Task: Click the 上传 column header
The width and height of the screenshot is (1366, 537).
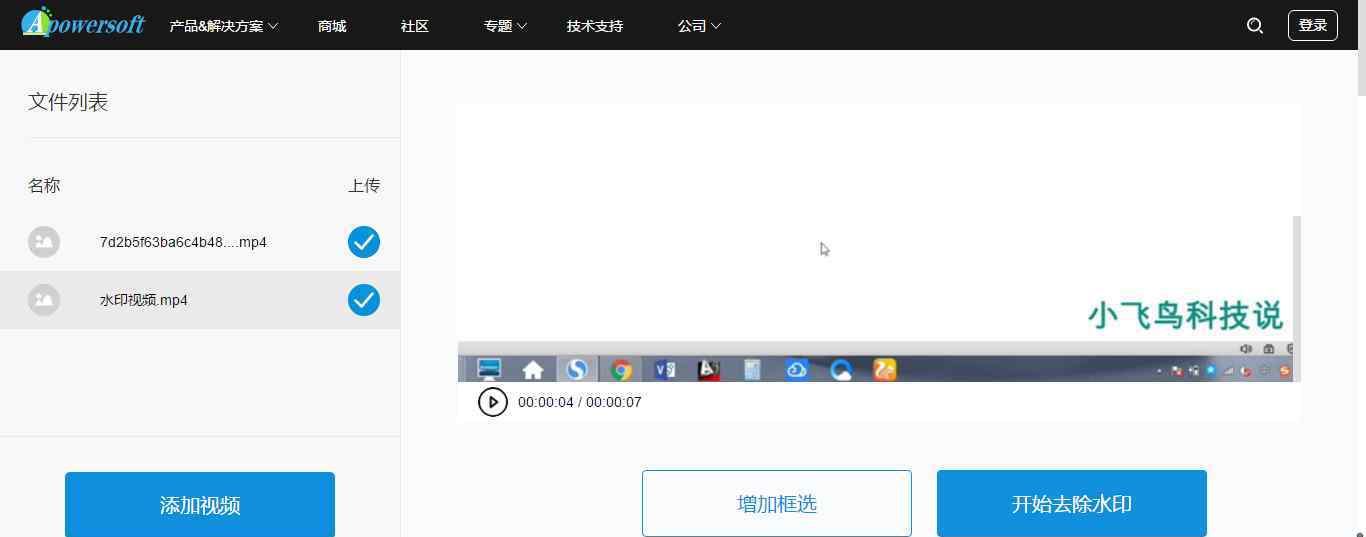Action: [364, 185]
